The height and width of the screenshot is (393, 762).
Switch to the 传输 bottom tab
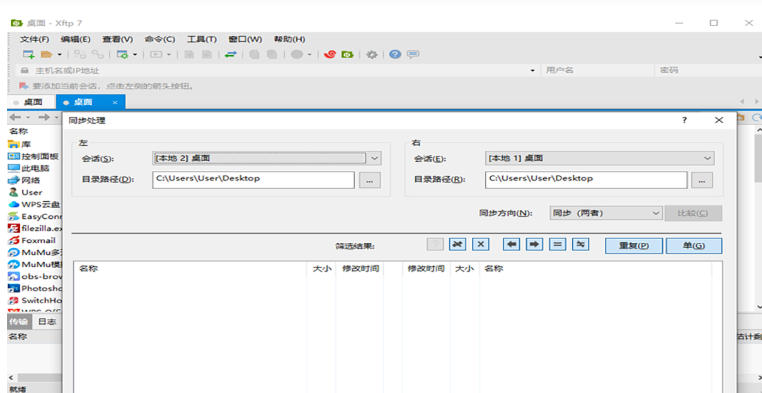(x=20, y=322)
